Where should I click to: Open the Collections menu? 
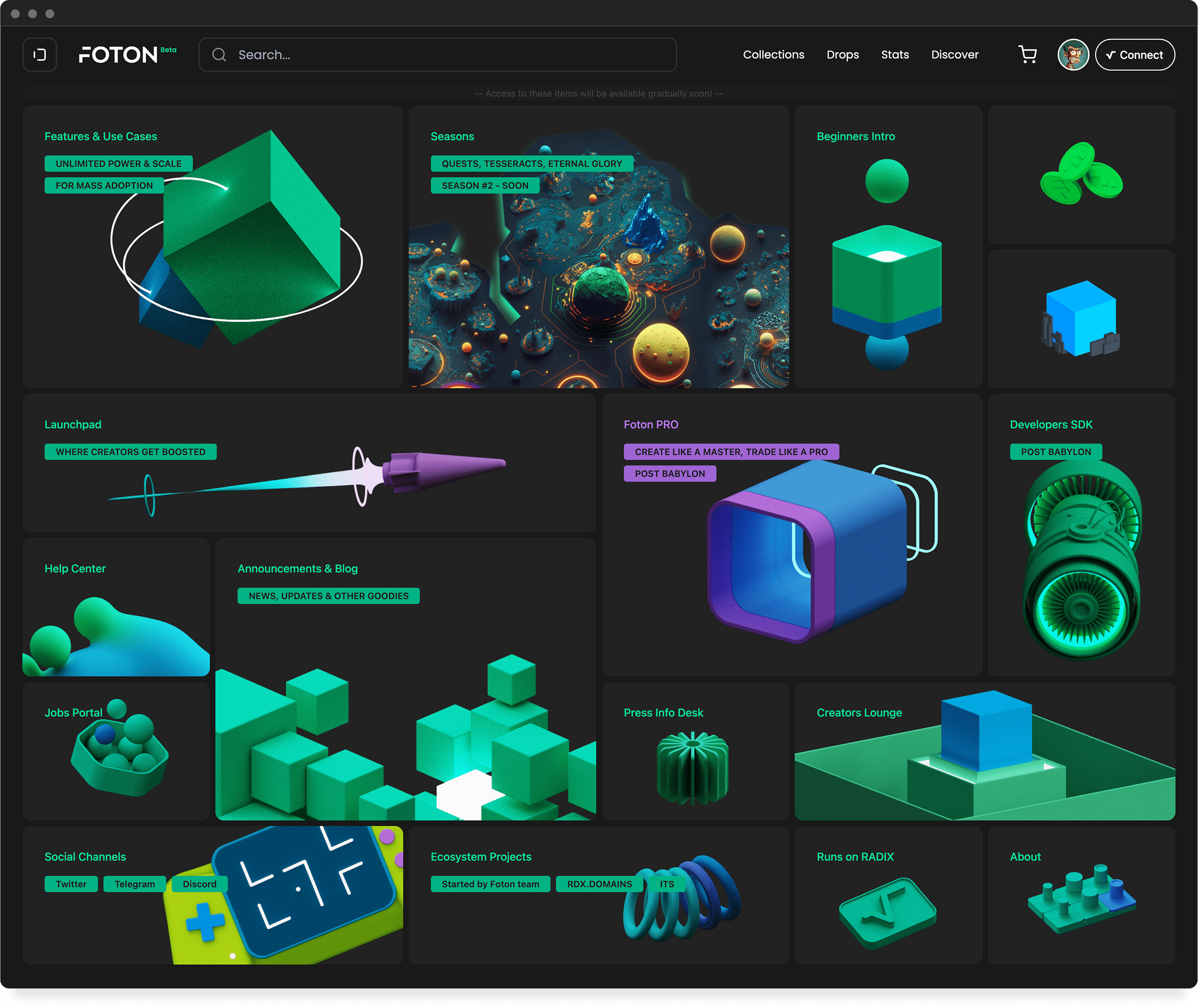pos(773,55)
